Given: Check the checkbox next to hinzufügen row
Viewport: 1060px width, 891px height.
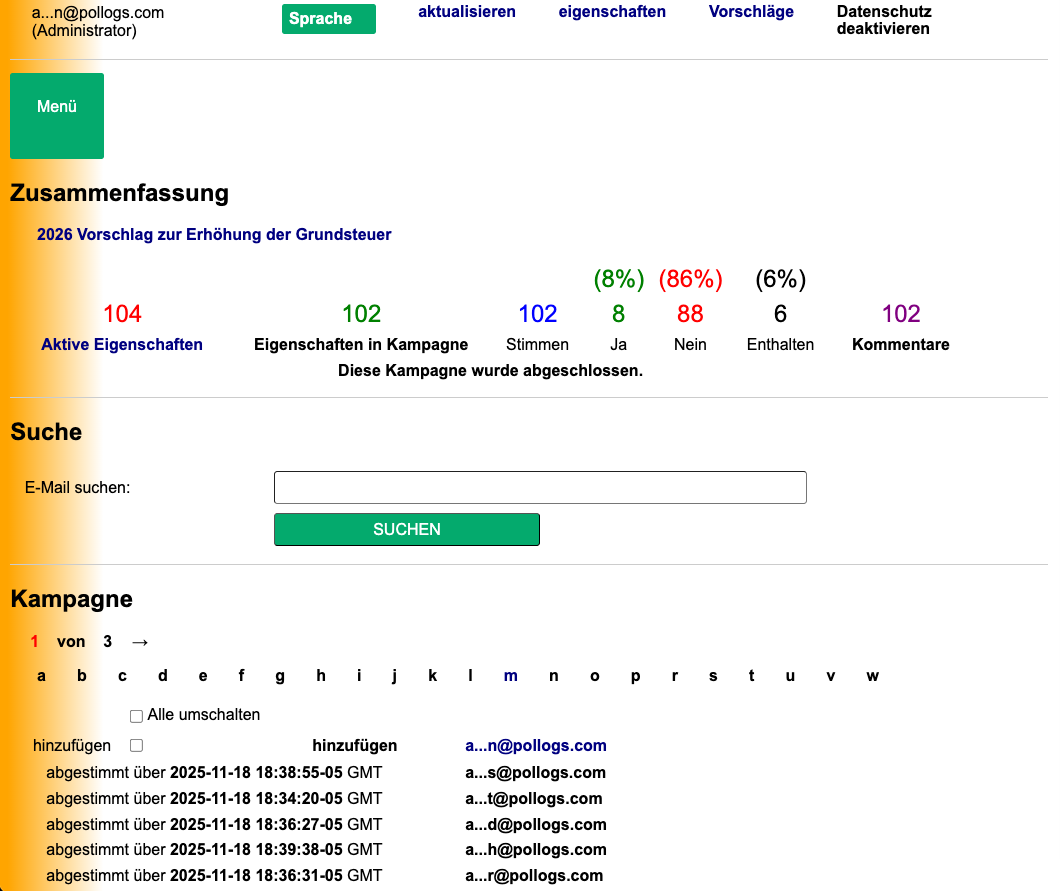Looking at the screenshot, I should point(136,745).
